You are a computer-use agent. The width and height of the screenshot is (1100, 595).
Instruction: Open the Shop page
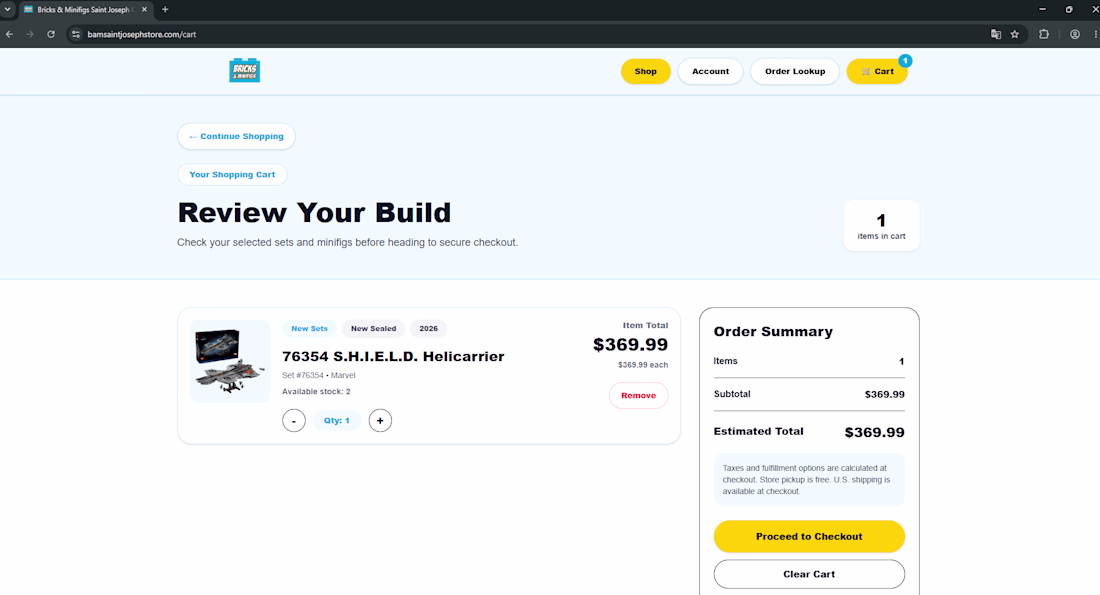pos(645,71)
